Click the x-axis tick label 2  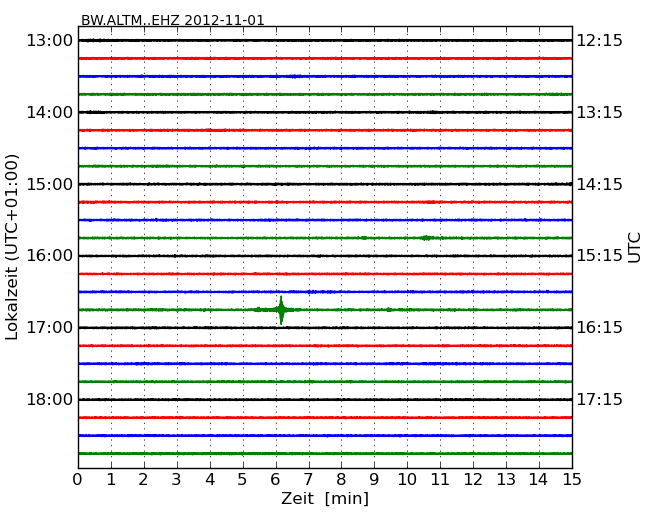143,479
